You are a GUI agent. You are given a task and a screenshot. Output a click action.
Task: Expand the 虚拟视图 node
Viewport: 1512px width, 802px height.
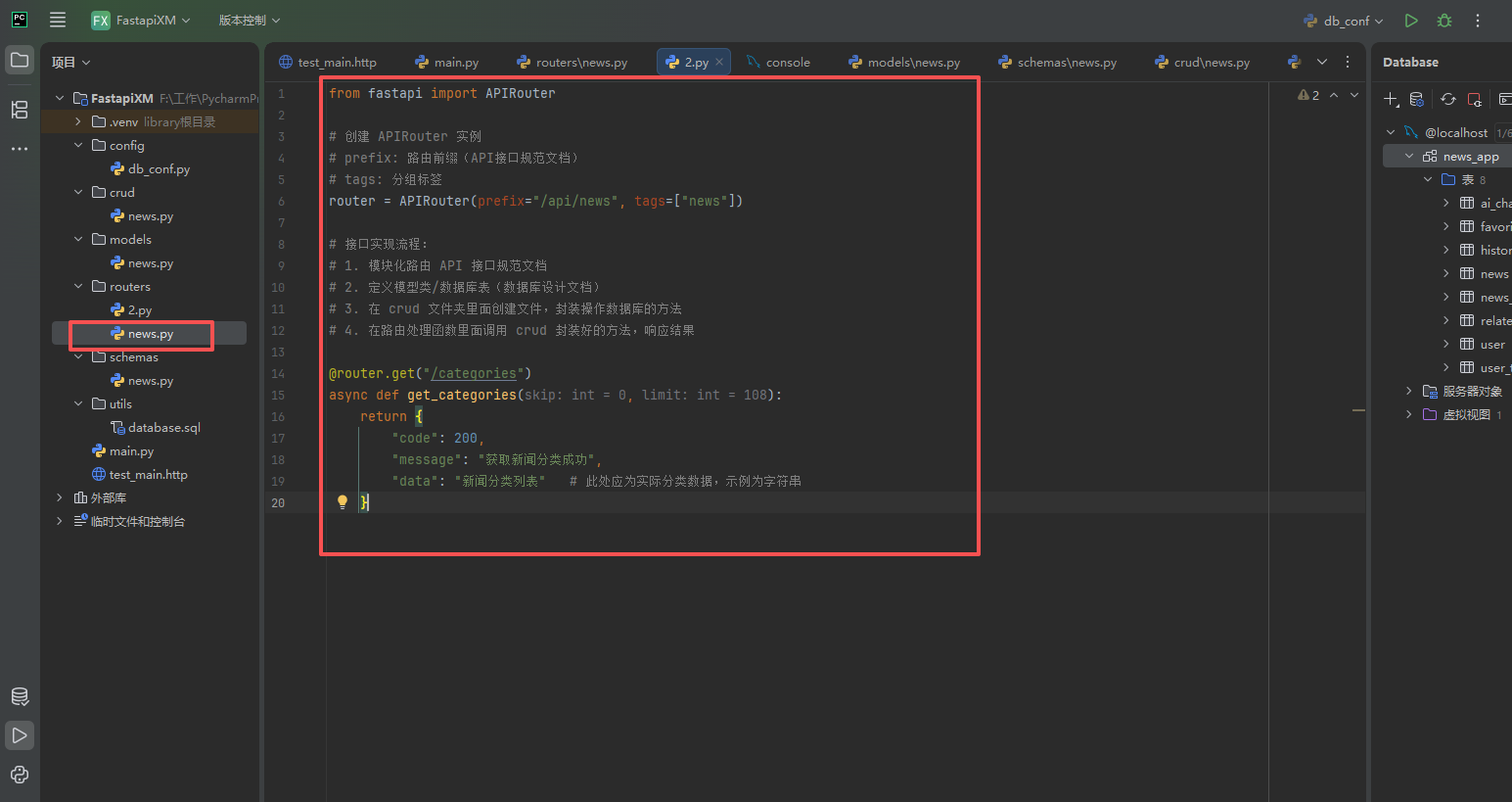tap(1409, 414)
